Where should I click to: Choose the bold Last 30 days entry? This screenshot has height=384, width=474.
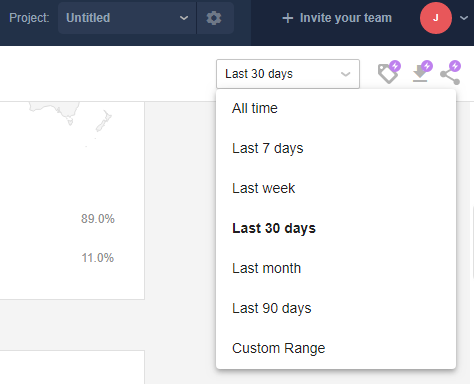click(336, 228)
